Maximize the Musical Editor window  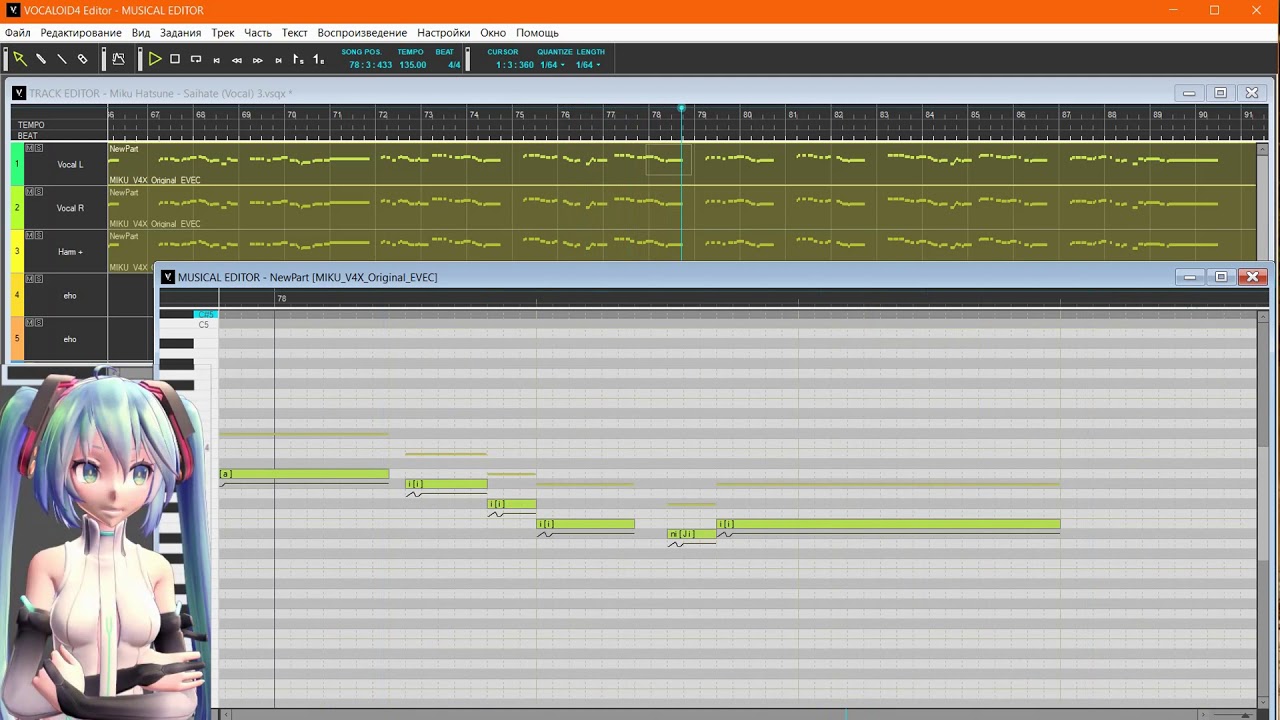coord(1221,277)
